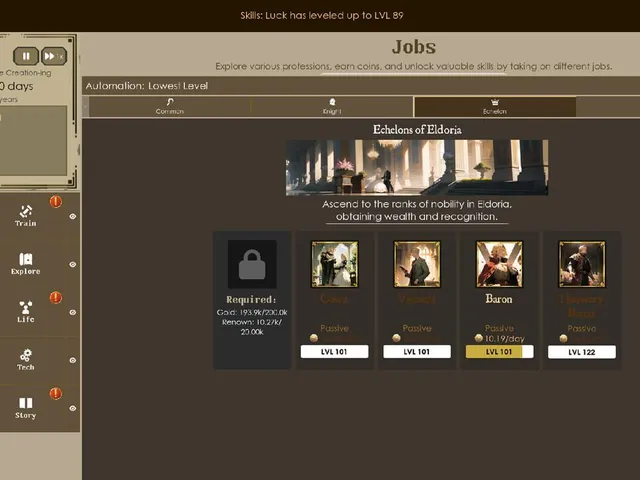
Task: Click the Eldoria palace banner image
Action: (x=417, y=167)
